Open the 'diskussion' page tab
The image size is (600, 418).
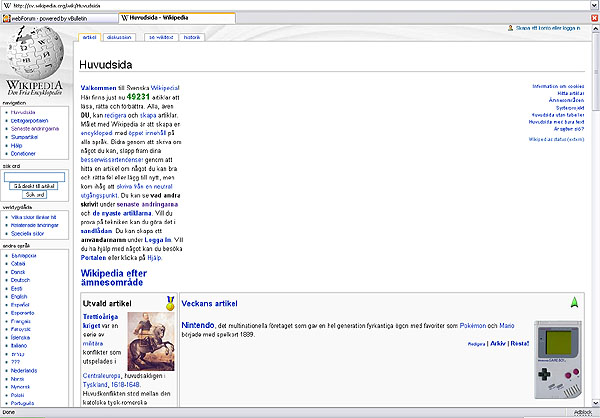(119, 37)
